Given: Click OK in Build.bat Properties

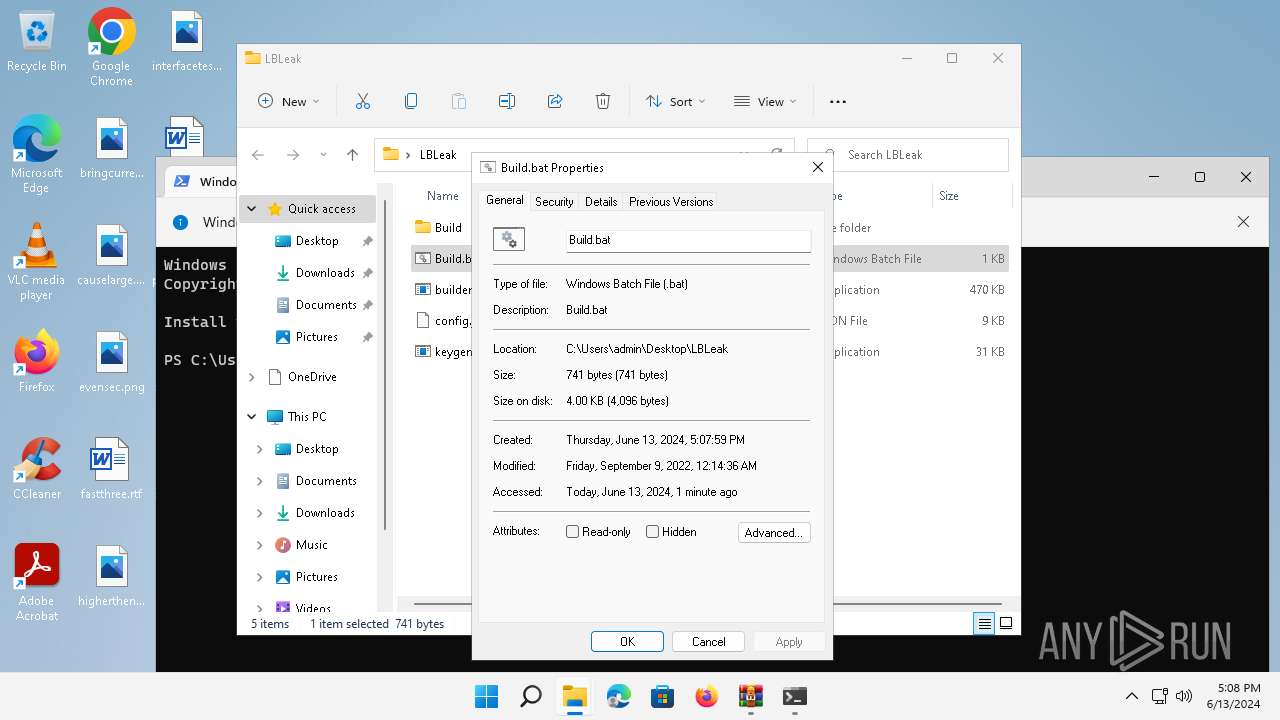Looking at the screenshot, I should click(x=627, y=642).
